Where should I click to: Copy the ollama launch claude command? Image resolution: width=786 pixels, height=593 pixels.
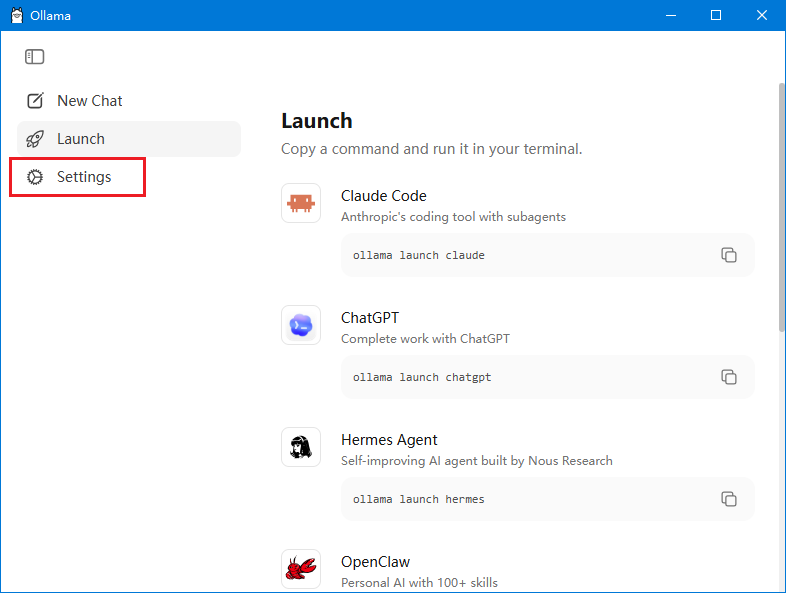click(729, 255)
